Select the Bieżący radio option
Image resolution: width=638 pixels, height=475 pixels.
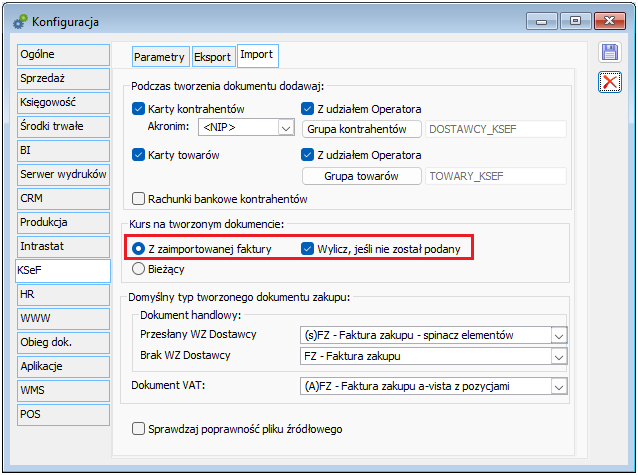139,268
